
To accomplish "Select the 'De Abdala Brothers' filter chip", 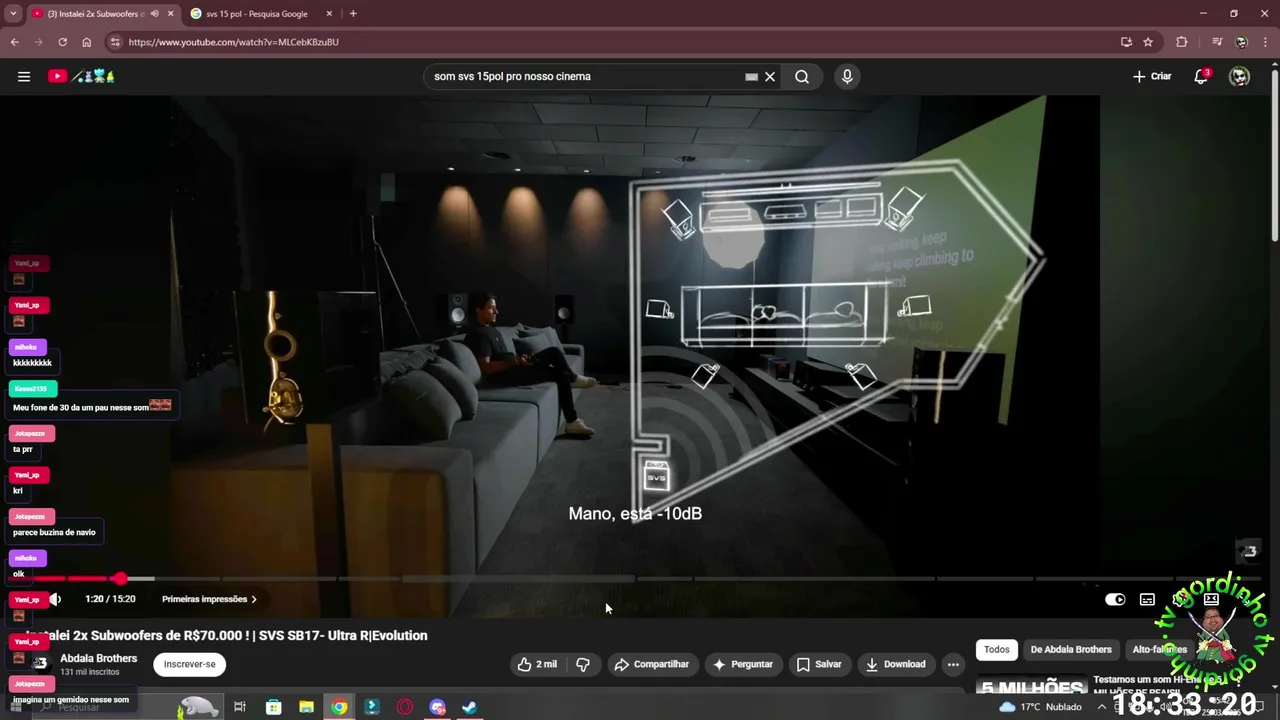I will coord(1071,649).
